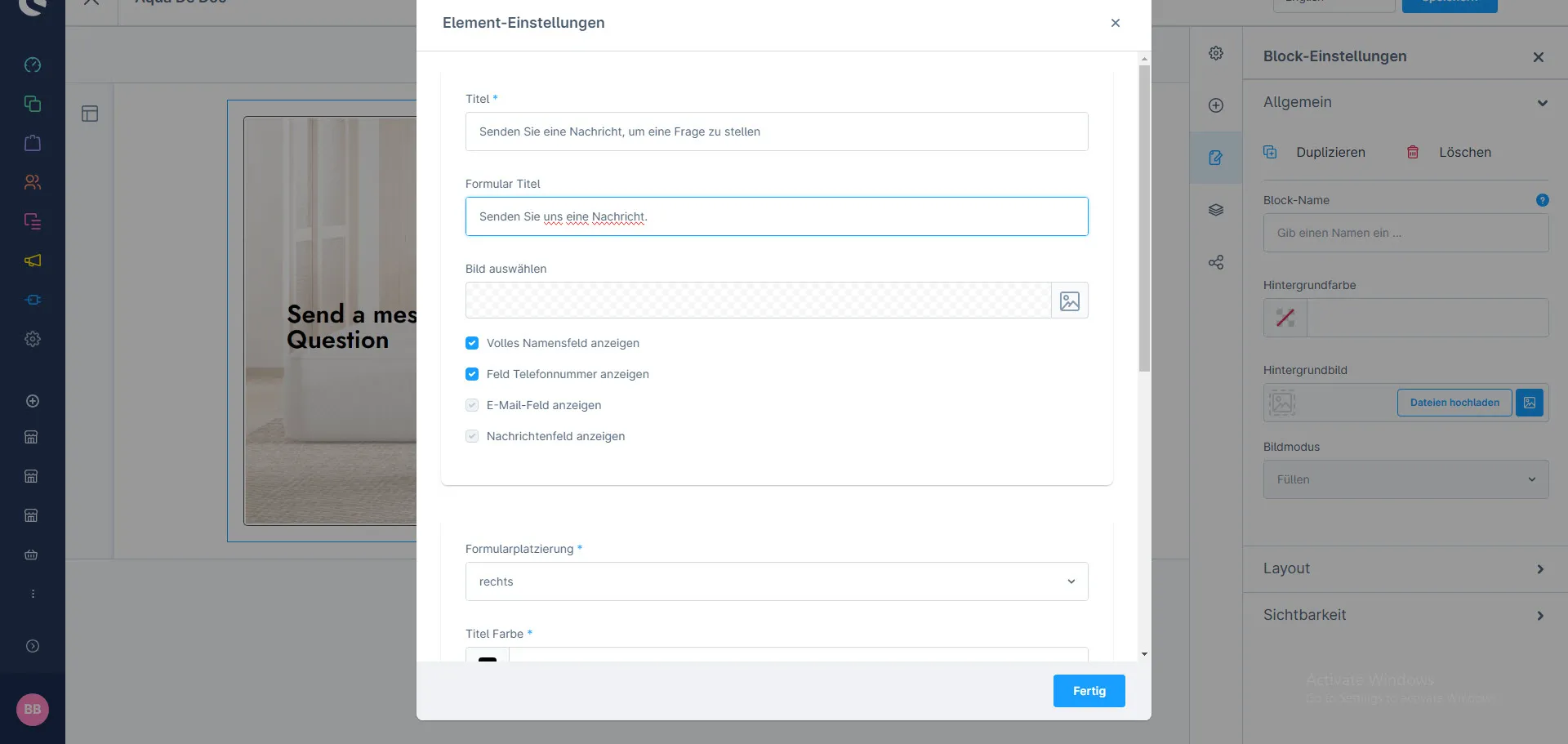Click into the Titel text field

point(776,131)
